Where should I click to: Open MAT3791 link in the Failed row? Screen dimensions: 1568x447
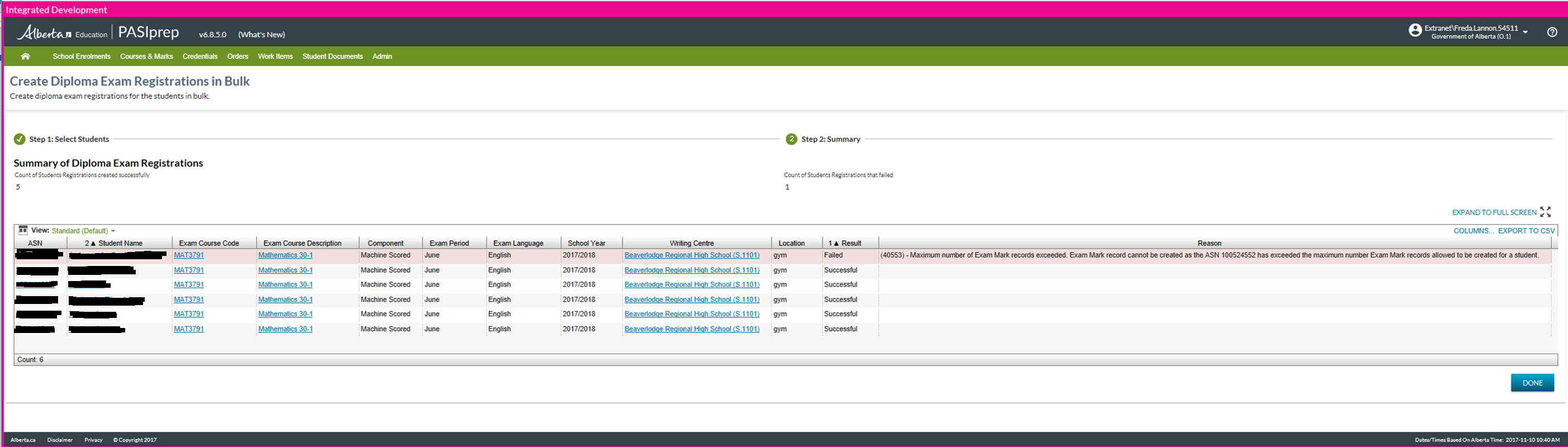coord(189,255)
